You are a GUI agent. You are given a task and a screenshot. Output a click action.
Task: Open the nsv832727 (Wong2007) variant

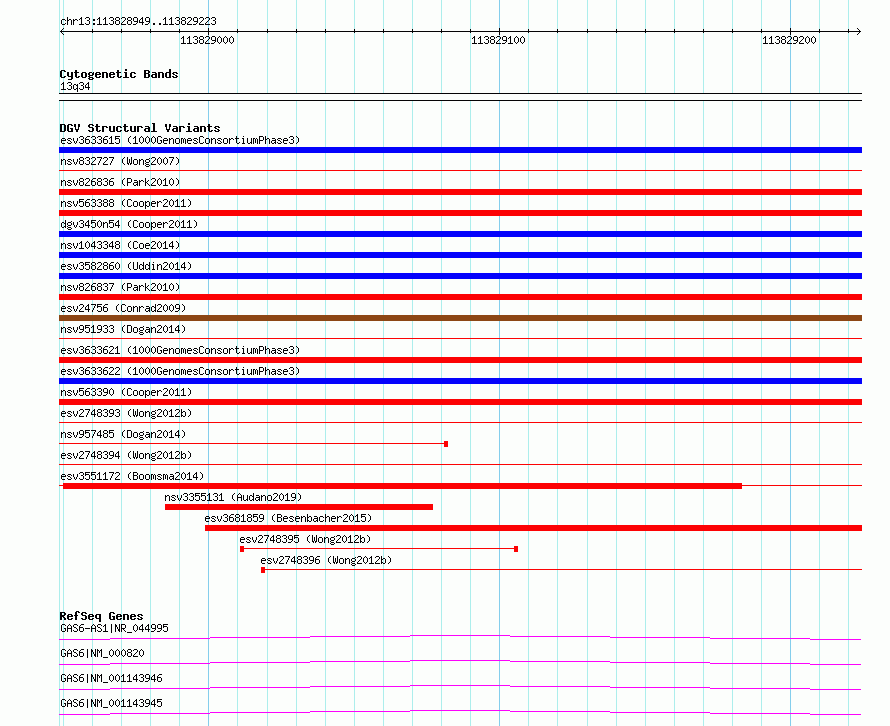click(120, 161)
